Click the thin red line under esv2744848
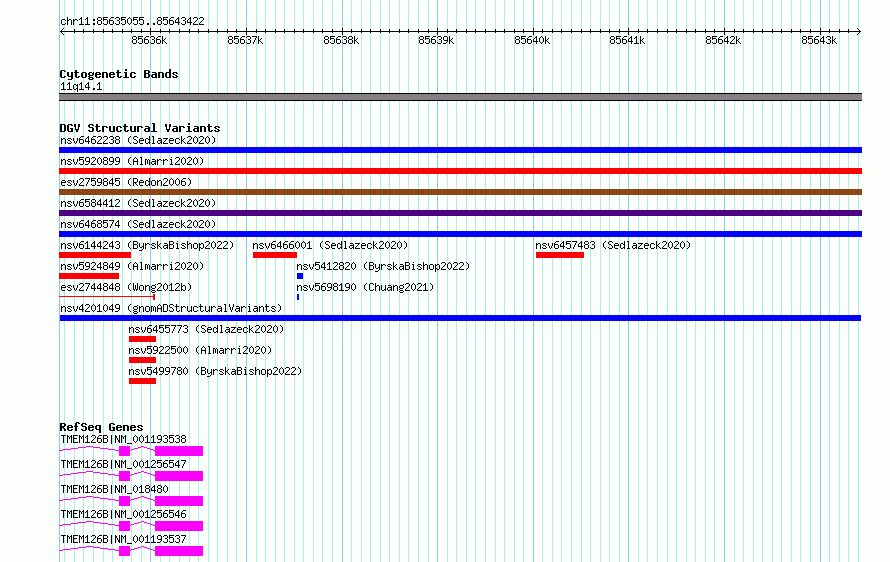This screenshot has width=890, height=562. (x=107, y=297)
